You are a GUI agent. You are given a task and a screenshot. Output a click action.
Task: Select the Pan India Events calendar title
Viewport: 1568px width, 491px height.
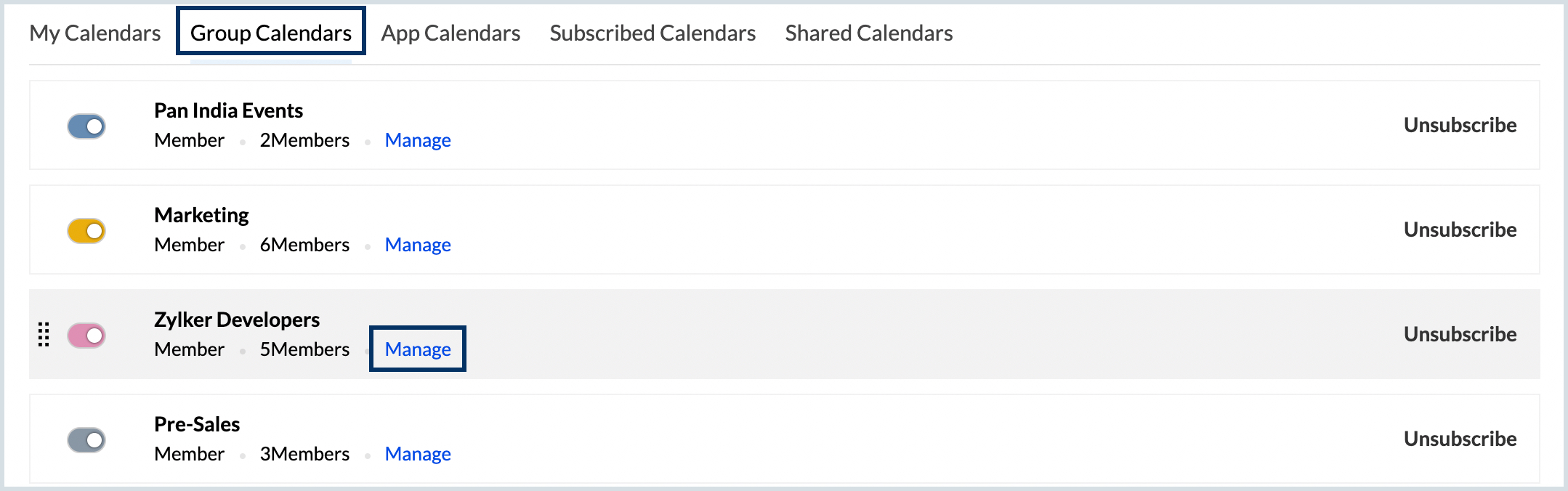click(228, 110)
